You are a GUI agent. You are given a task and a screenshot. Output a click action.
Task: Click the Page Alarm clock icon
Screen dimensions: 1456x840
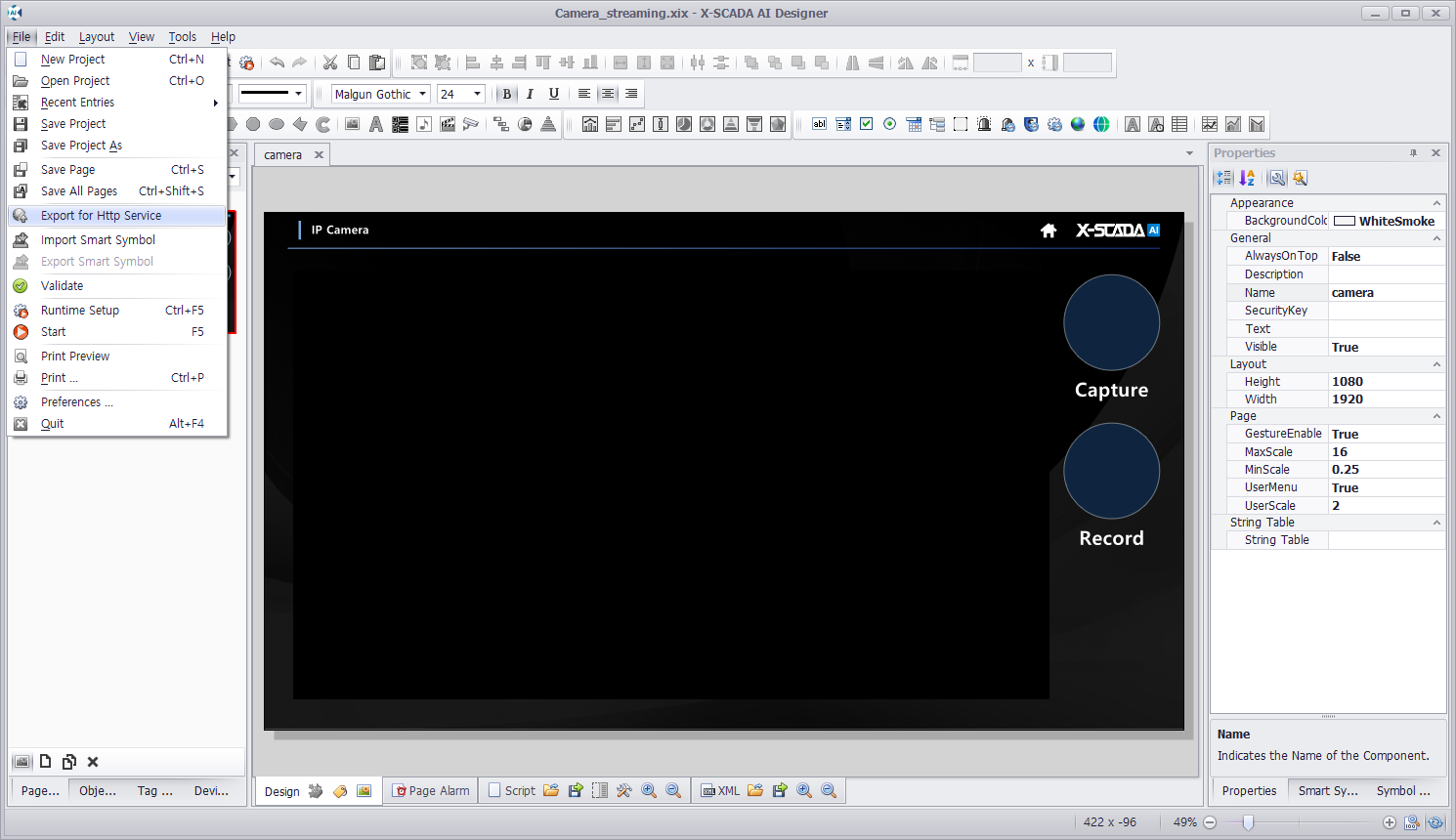(399, 791)
